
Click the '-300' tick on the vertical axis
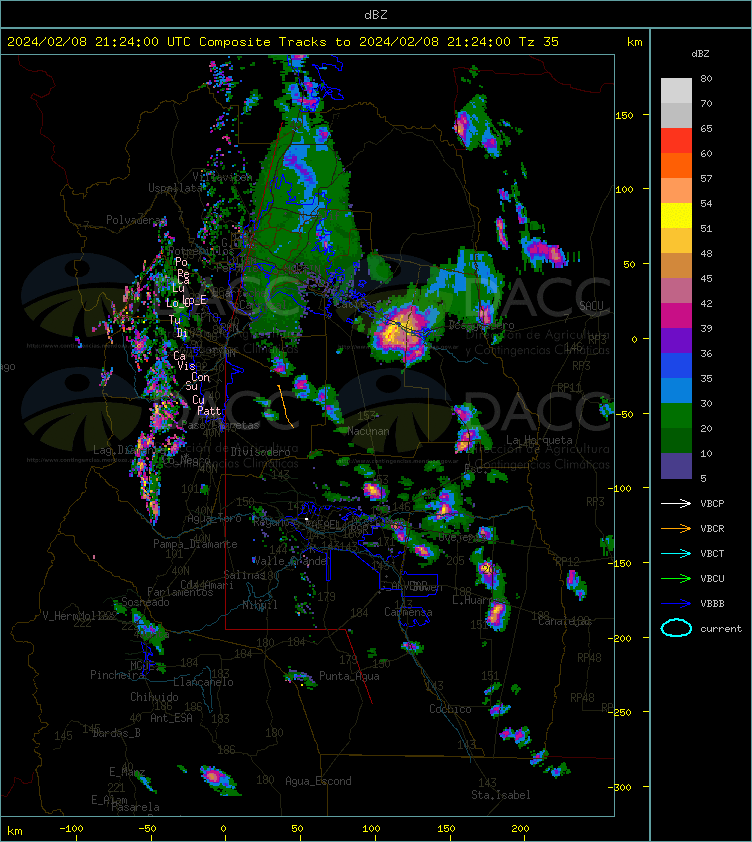point(620,787)
